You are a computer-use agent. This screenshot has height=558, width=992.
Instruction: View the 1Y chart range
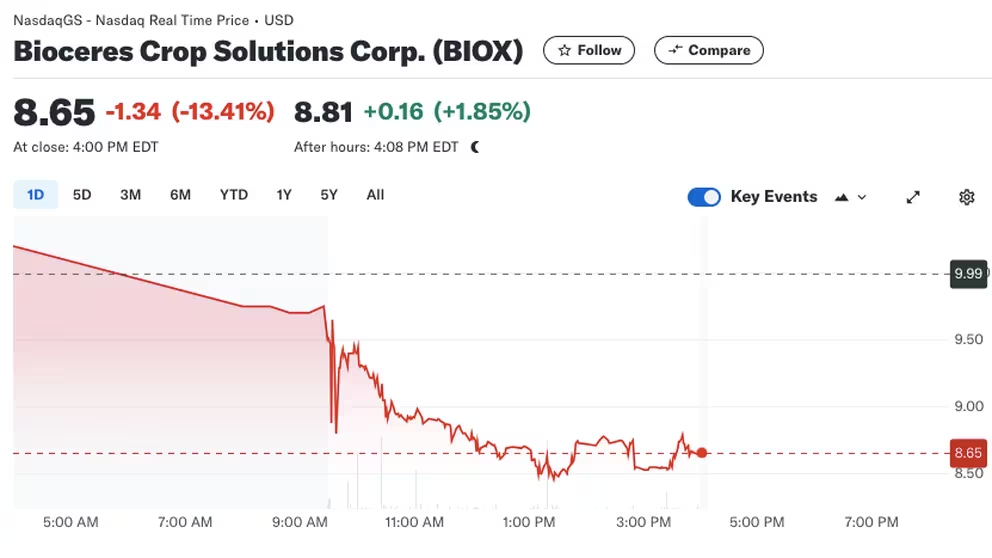coord(284,195)
